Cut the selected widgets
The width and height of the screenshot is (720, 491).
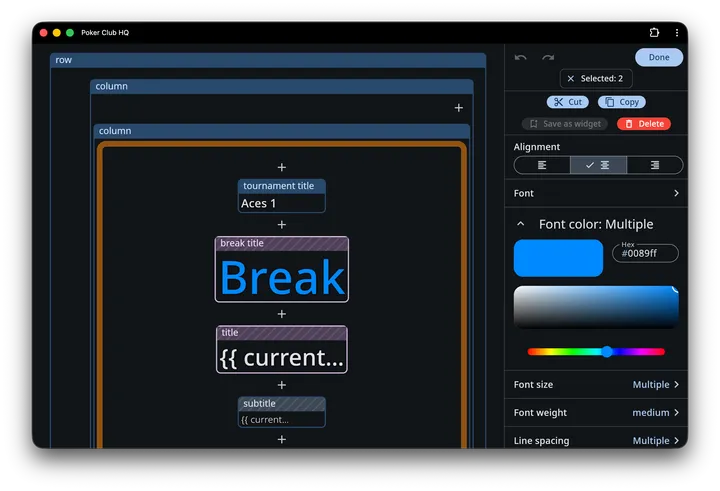coord(568,102)
